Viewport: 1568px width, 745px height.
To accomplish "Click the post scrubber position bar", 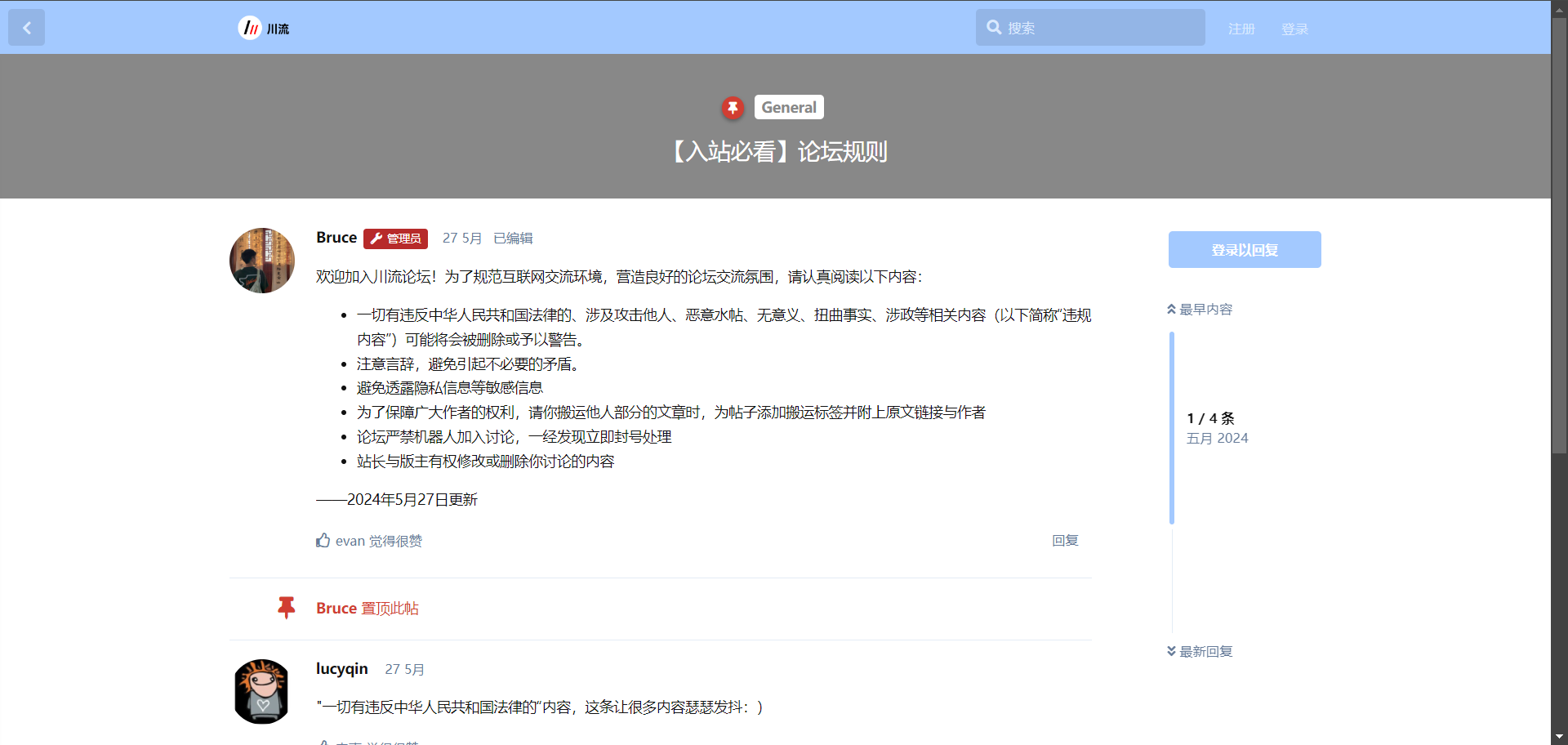I will tap(1172, 427).
